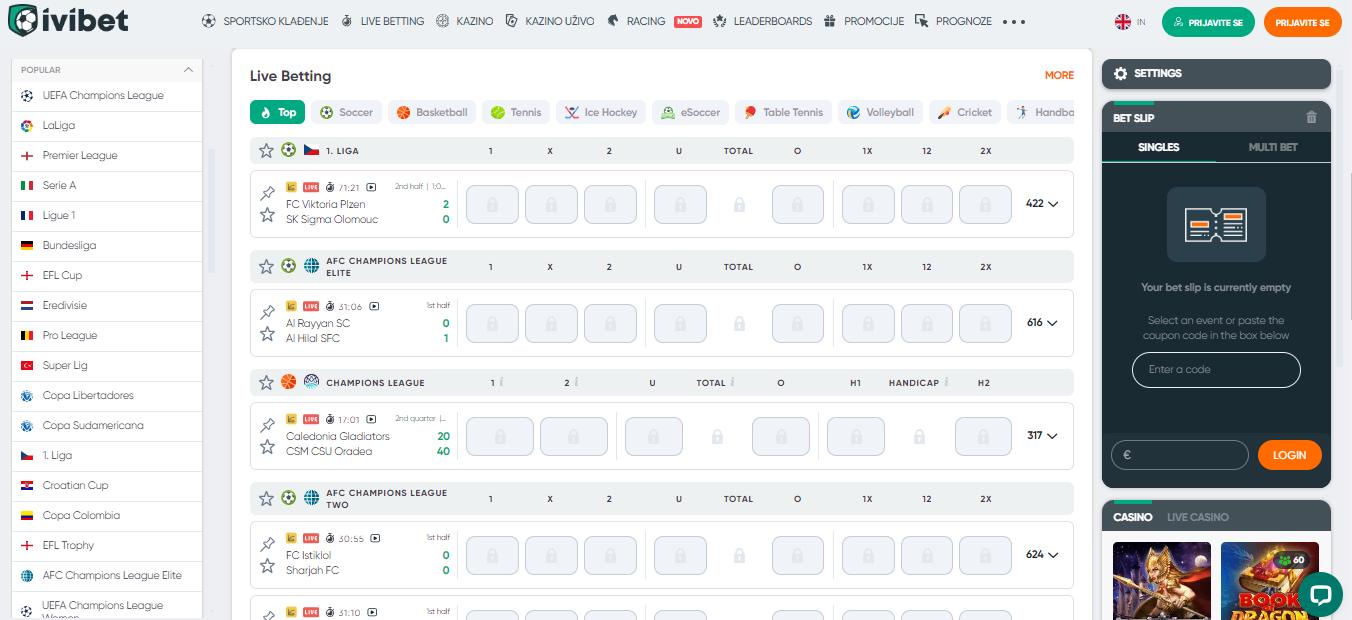The image size is (1352, 620).
Task: Click the coupon code input field
Action: tap(1216, 370)
